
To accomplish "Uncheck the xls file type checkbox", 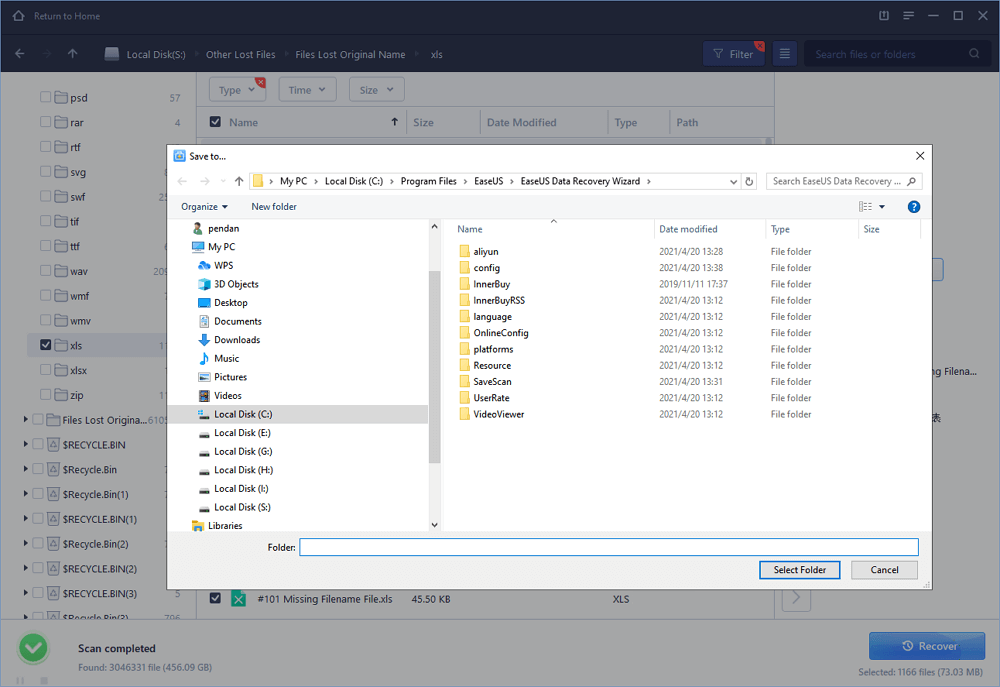I will tap(46, 345).
